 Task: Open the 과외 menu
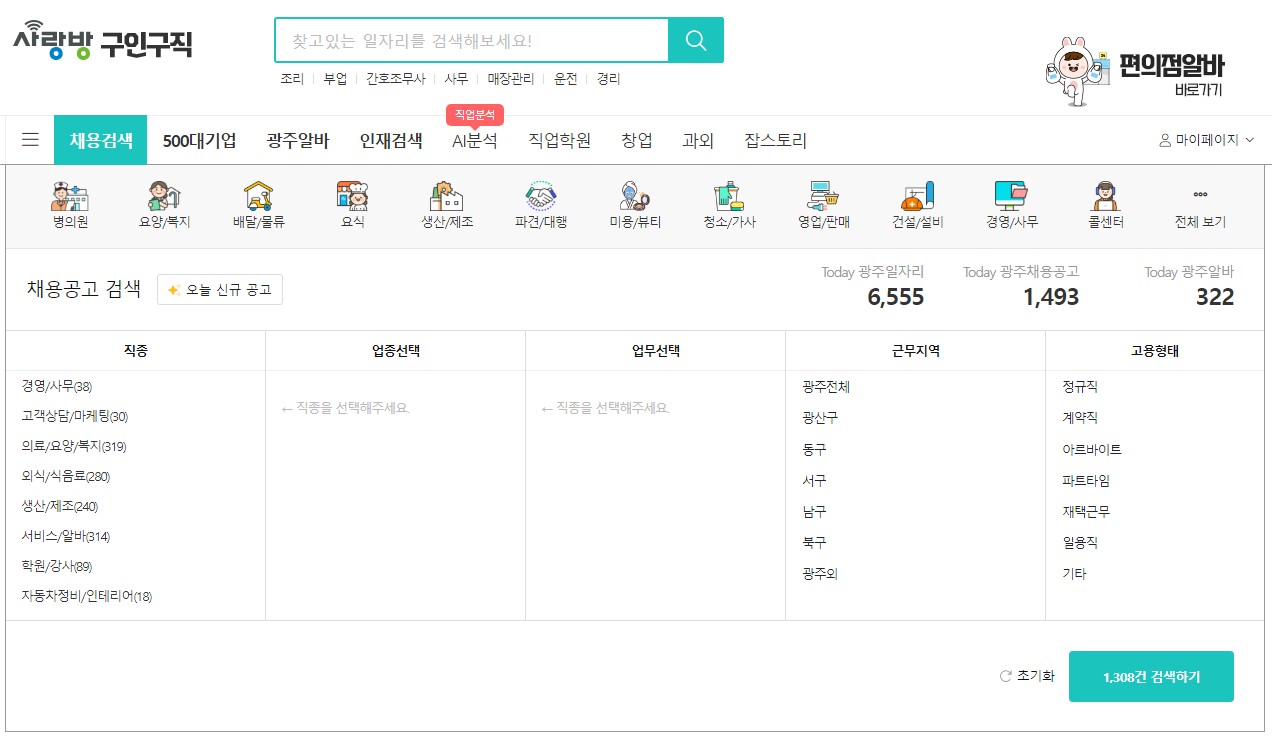(x=698, y=140)
